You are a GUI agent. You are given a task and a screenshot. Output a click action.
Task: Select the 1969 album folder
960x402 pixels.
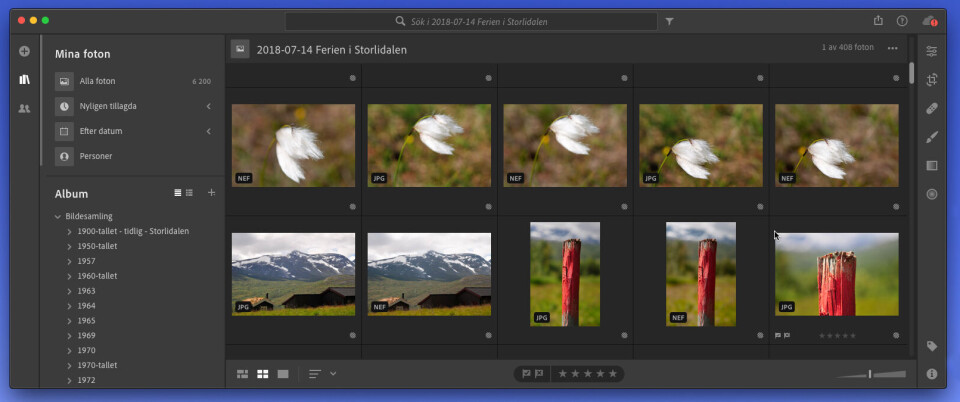tap(86, 335)
